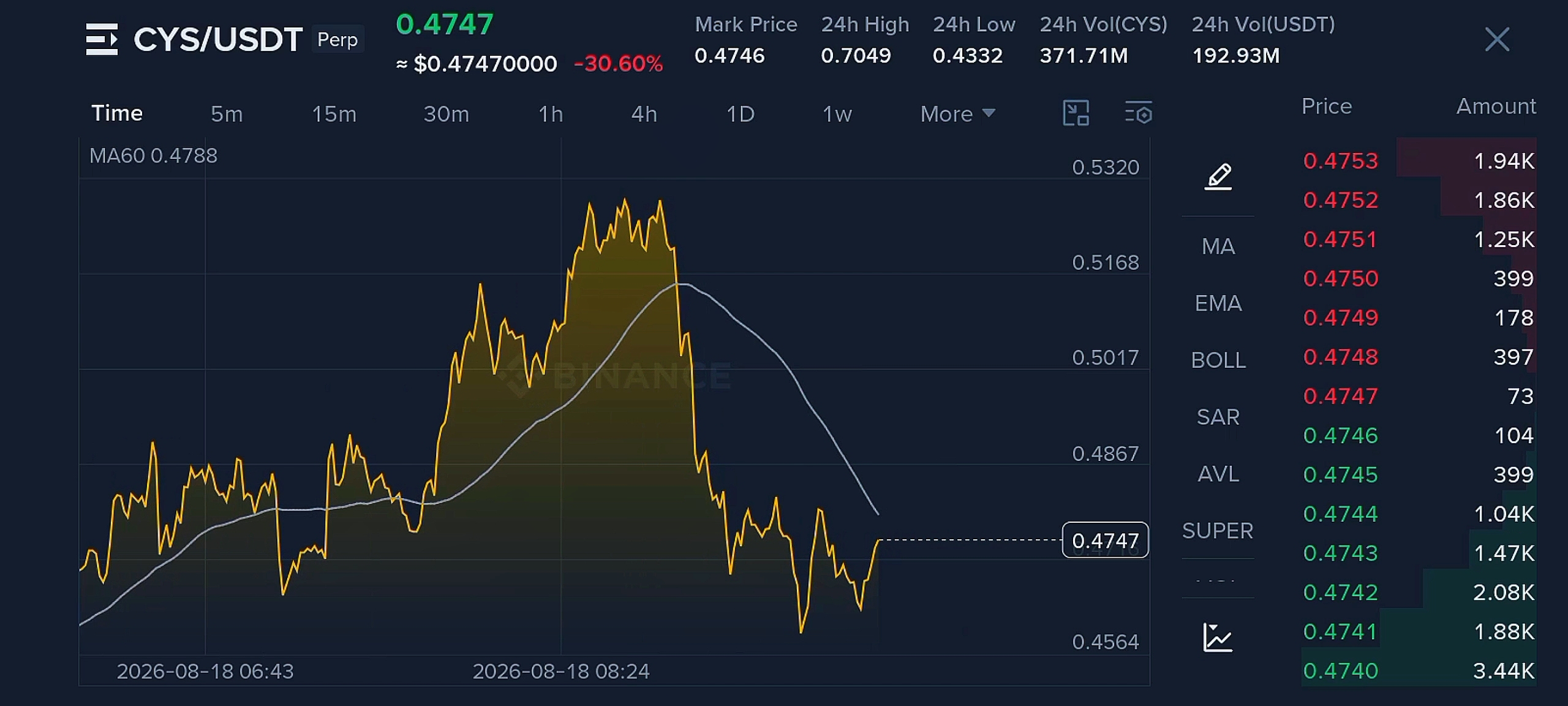Click the Perp contract tag
1568x706 pixels.
pos(337,40)
